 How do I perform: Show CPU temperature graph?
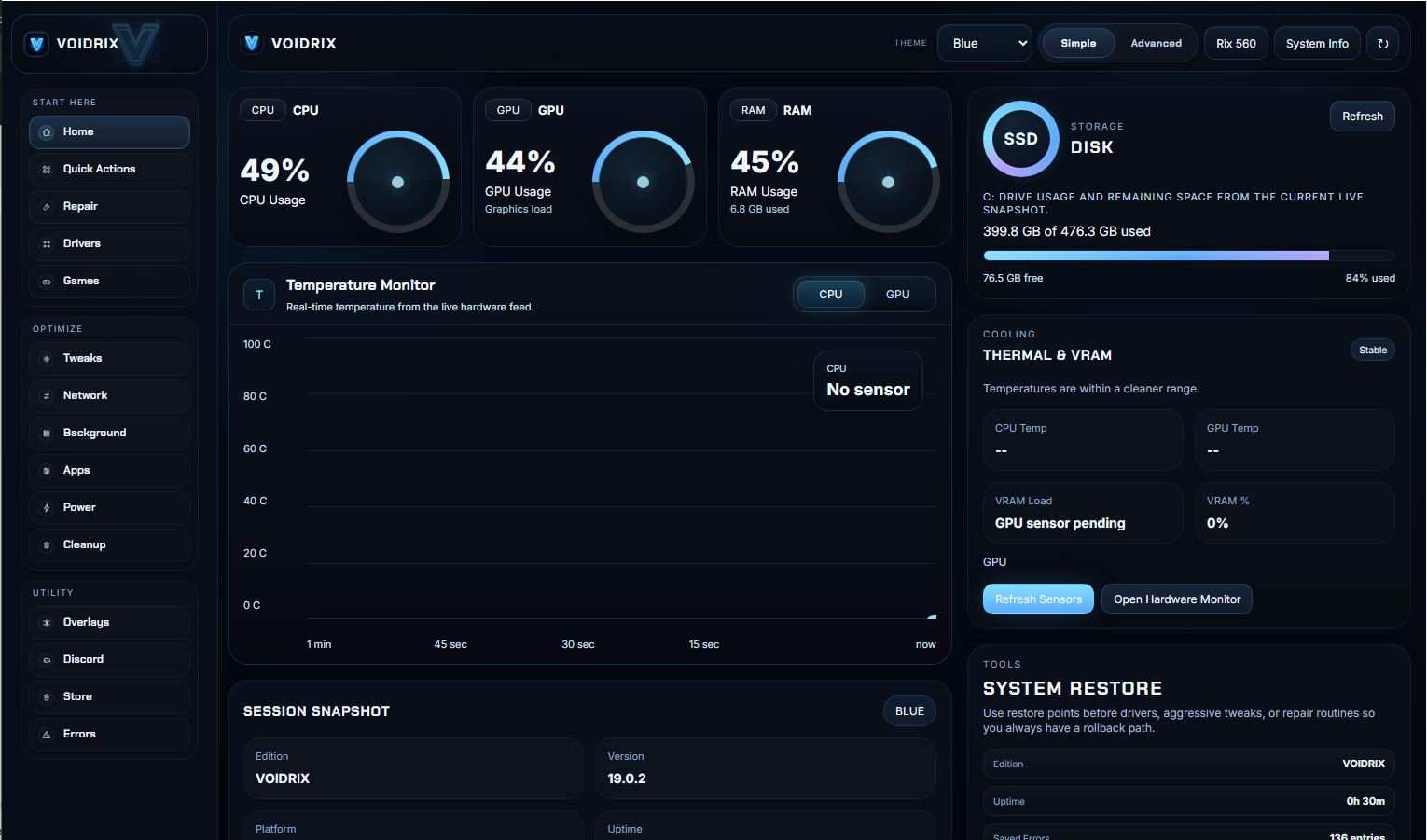[x=830, y=294]
